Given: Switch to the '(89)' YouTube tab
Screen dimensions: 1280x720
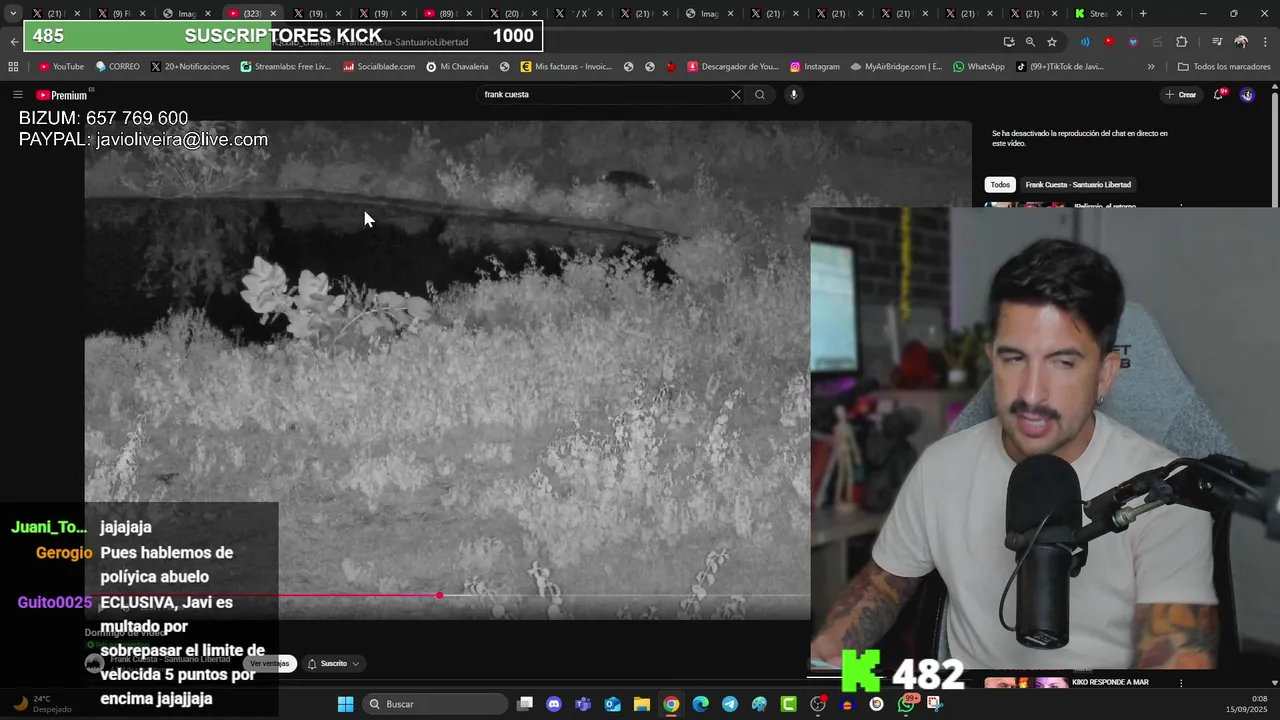Looking at the screenshot, I should pos(446,14).
